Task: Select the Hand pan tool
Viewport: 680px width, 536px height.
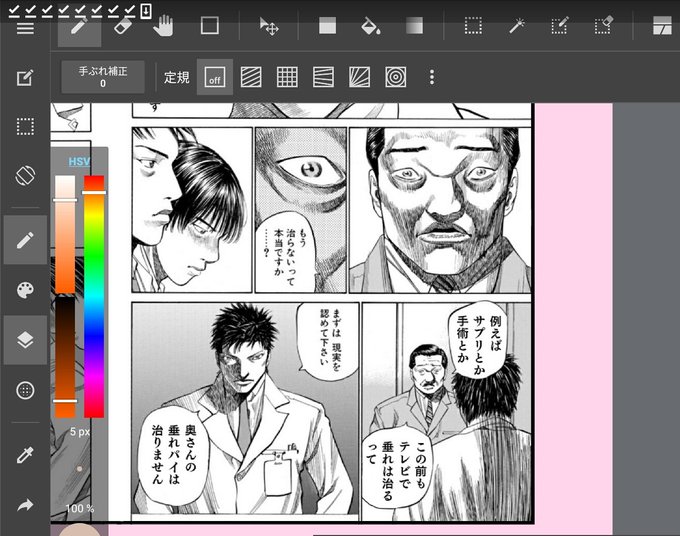Action: click(x=164, y=26)
